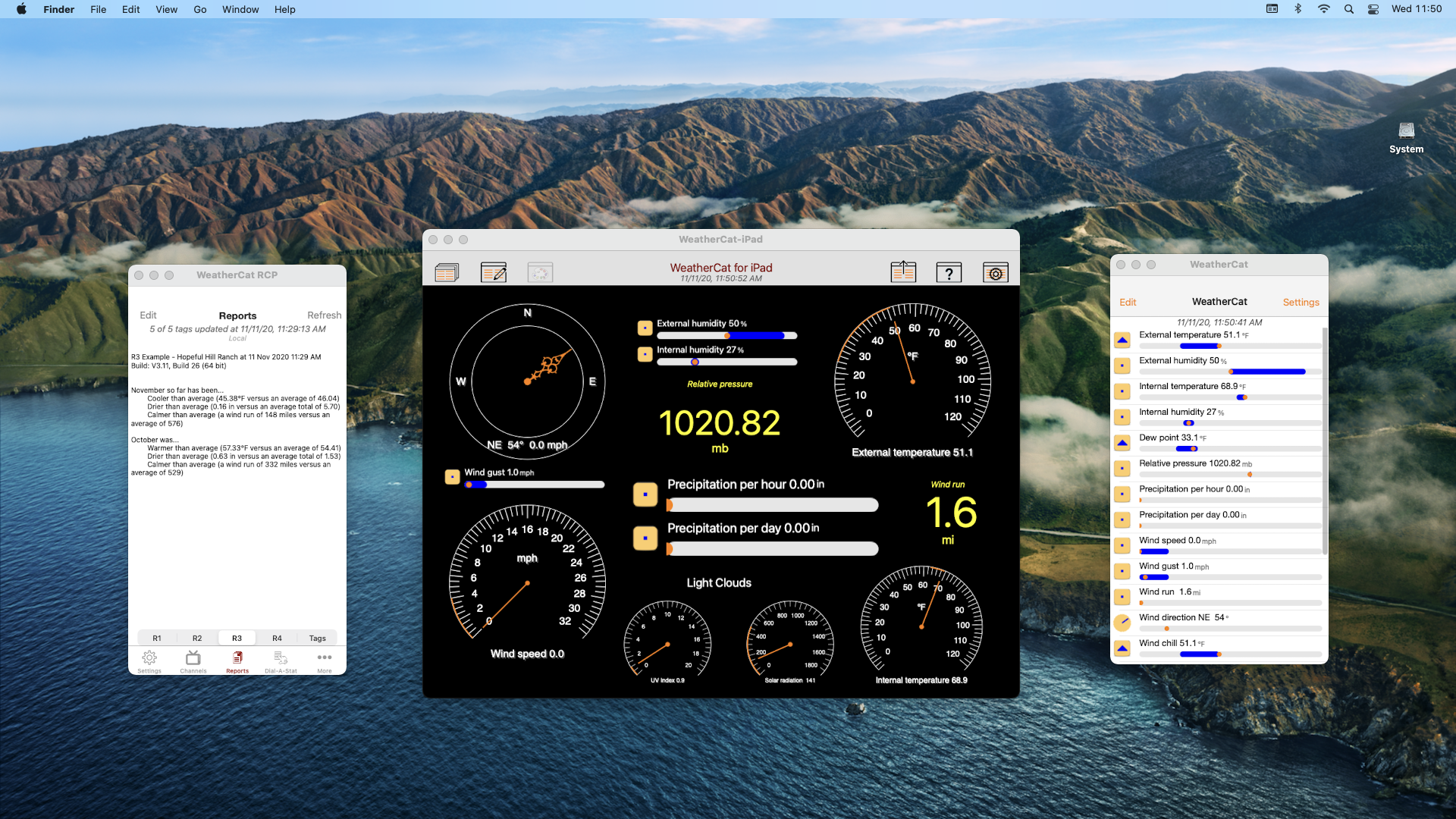Switch to the Settings tab in WeatherCat RCP
The height and width of the screenshot is (819, 1456).
pyautogui.click(x=149, y=661)
